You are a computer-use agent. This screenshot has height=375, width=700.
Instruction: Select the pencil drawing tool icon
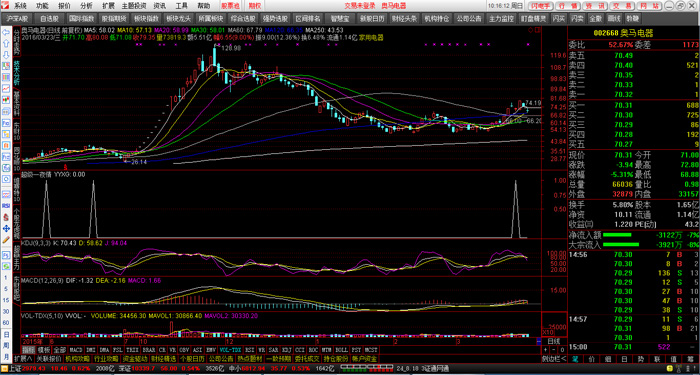[6, 240]
